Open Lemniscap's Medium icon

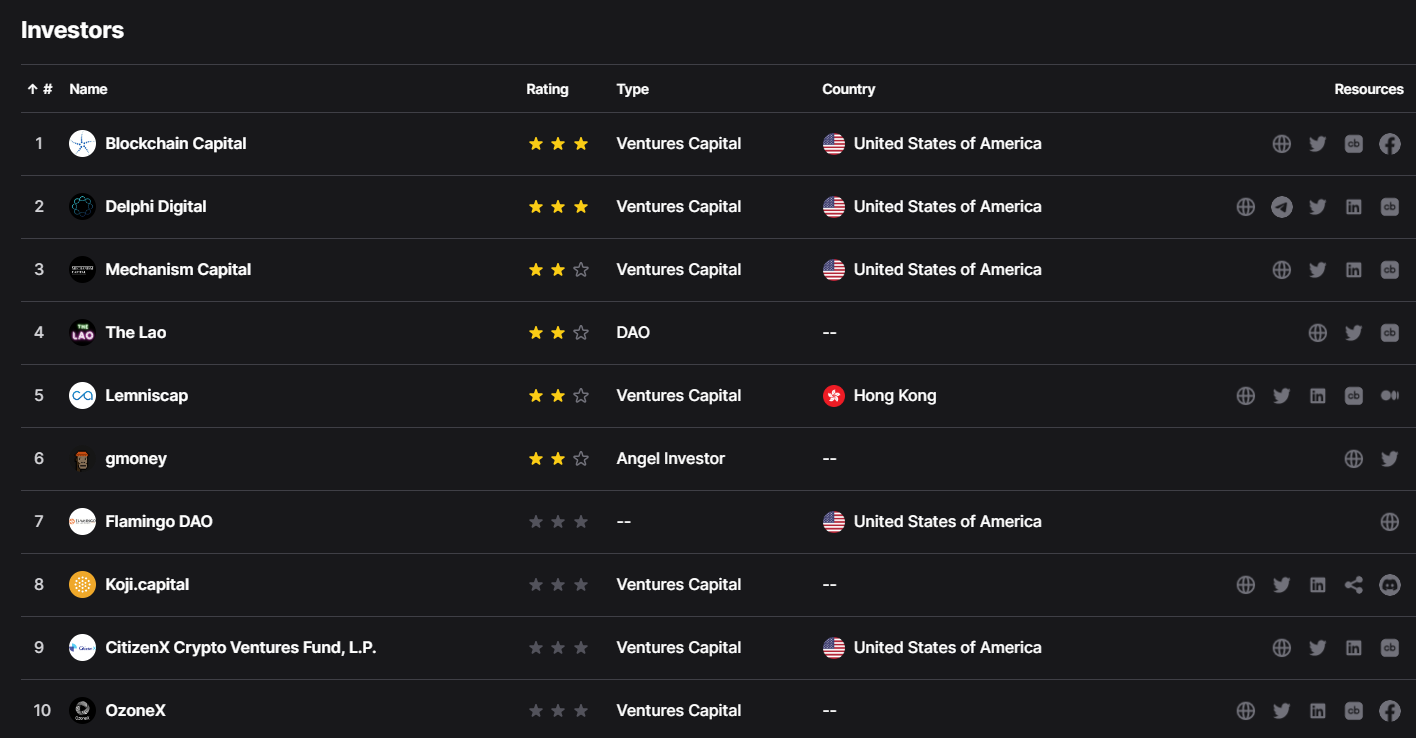pos(1389,396)
